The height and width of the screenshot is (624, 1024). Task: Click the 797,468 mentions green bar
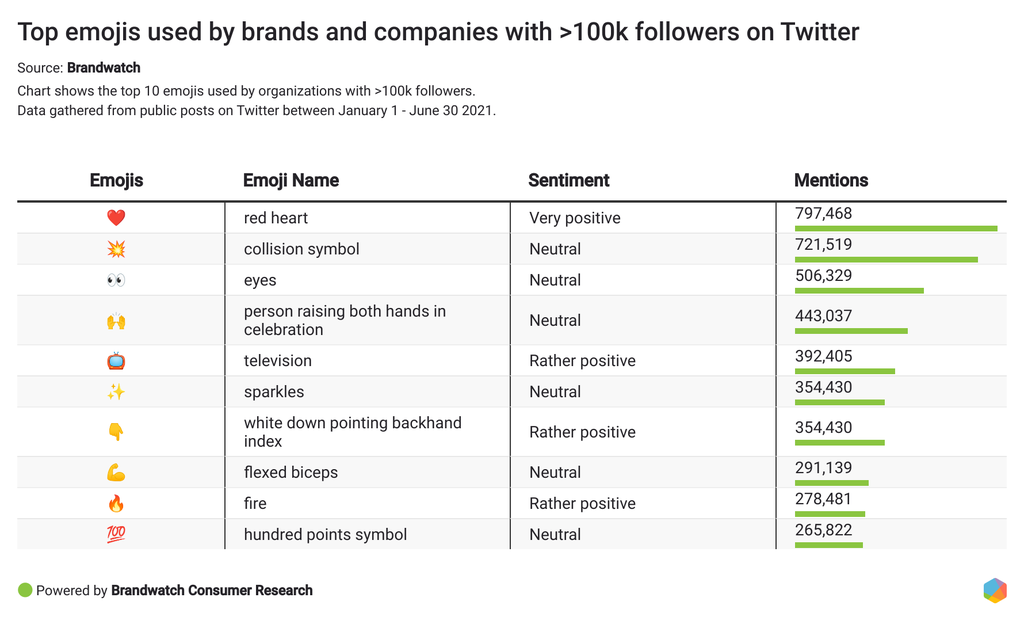click(x=895, y=229)
